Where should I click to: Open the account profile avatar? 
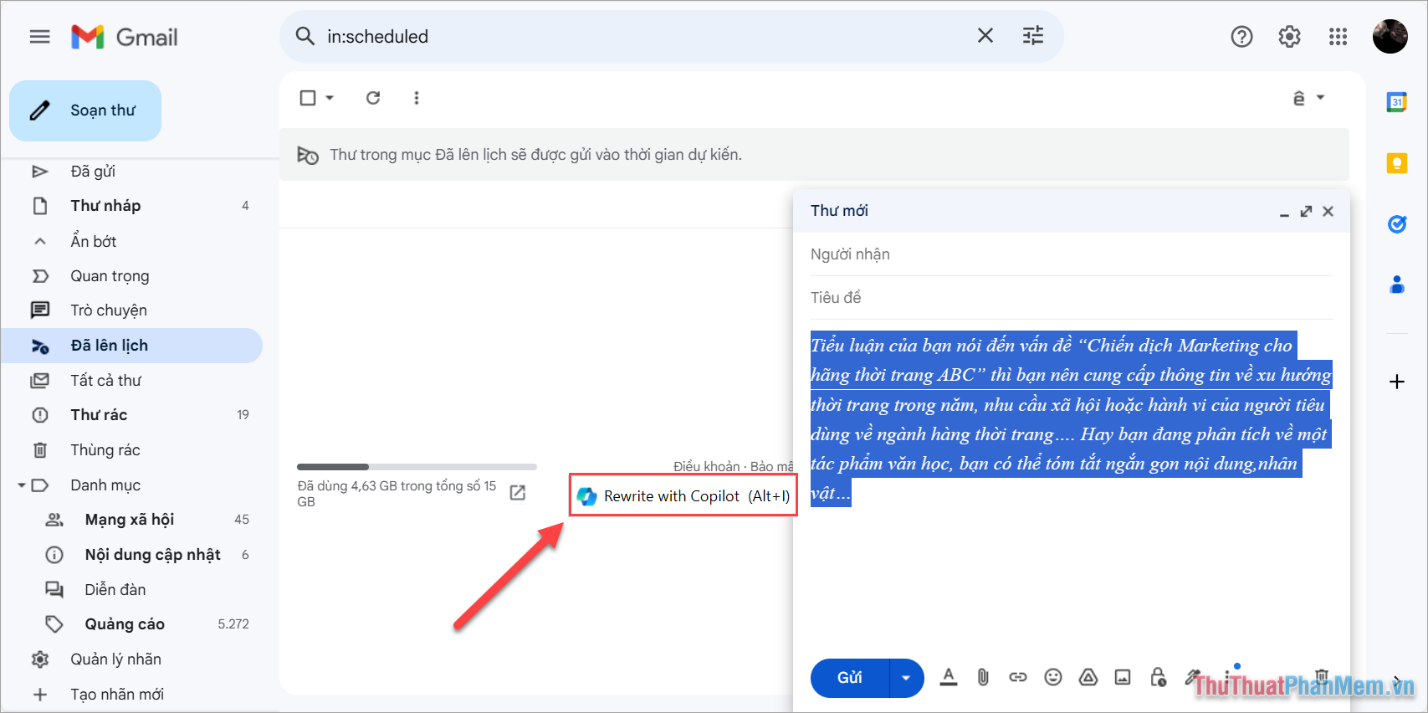coord(1390,37)
